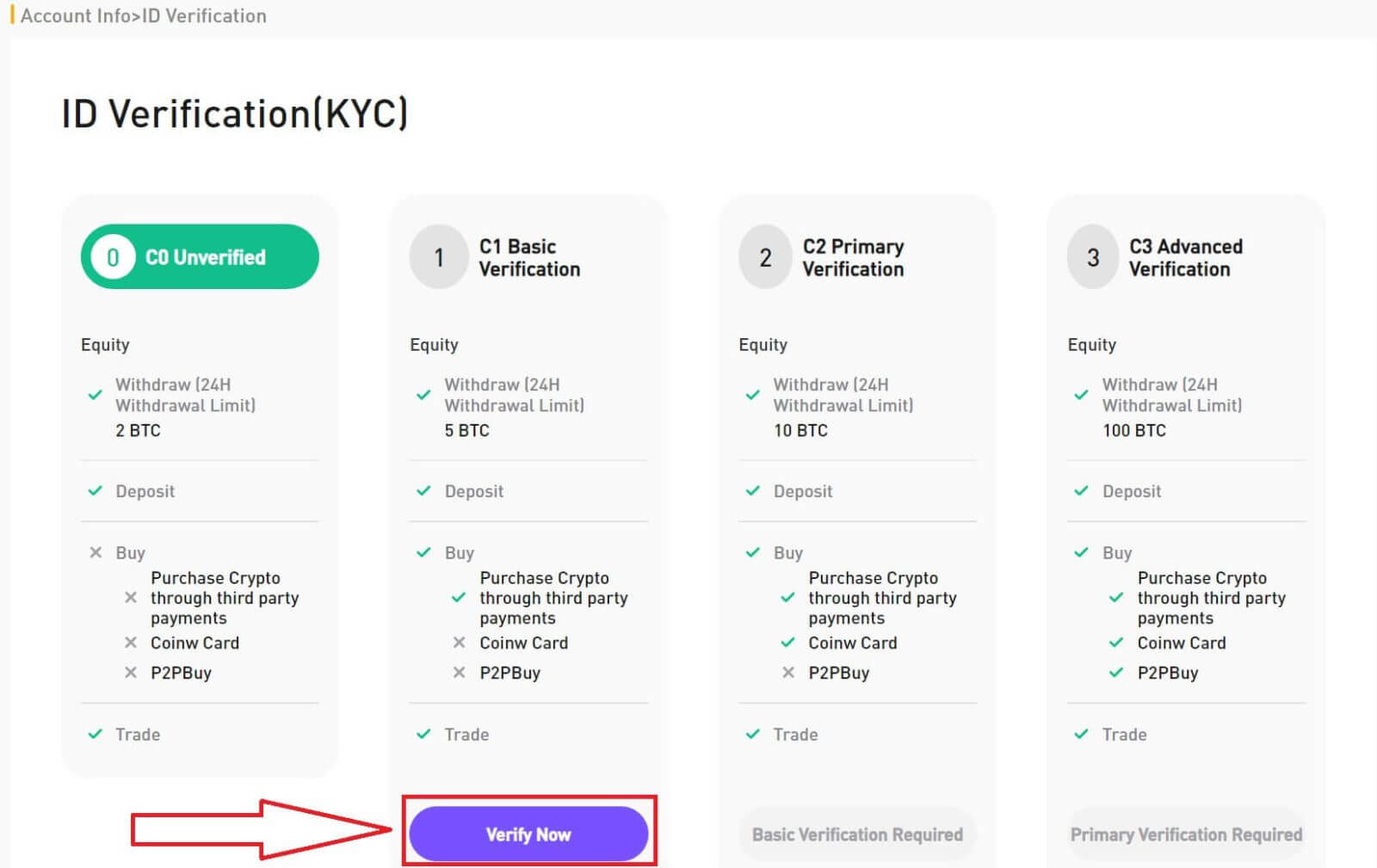Click the C0 level number 0 circle

coord(113,257)
